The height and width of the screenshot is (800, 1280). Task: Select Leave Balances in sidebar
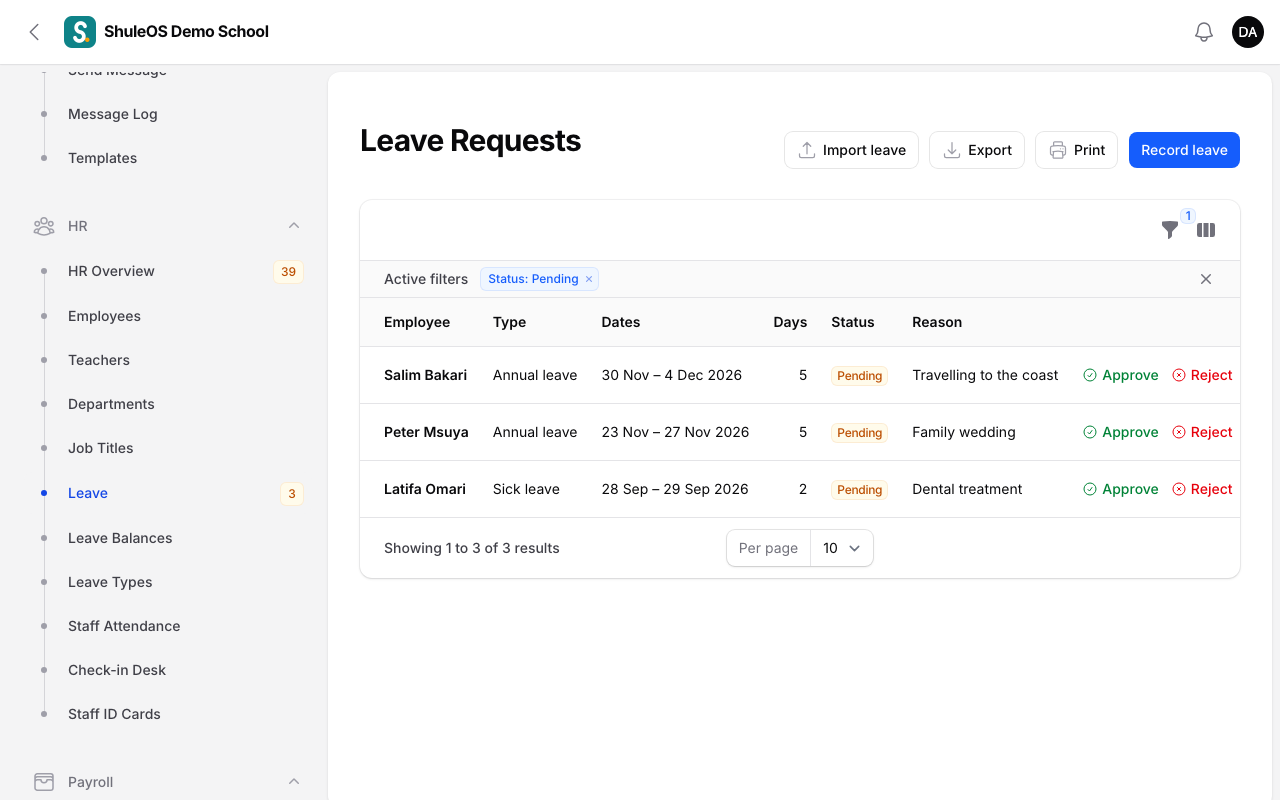pyautogui.click(x=120, y=538)
